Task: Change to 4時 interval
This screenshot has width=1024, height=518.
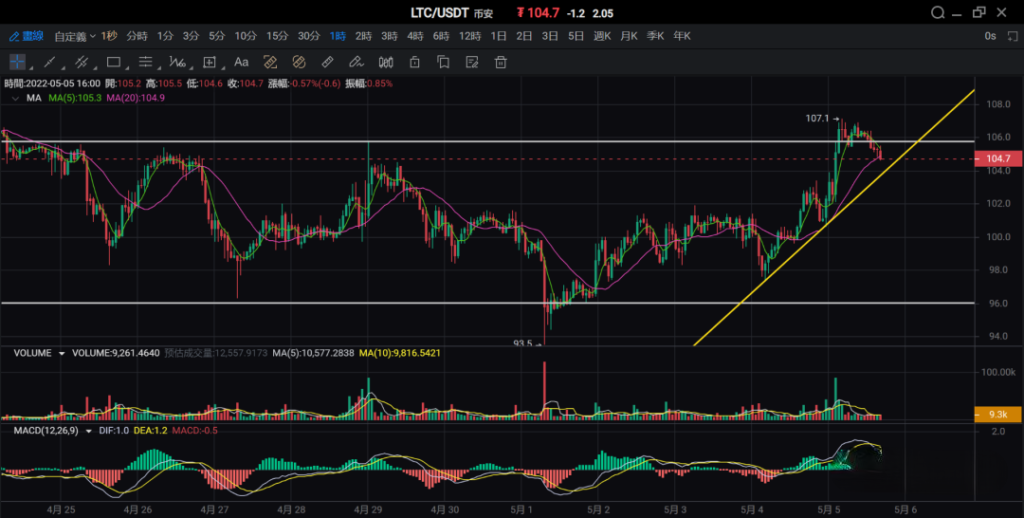Action: 415,36
